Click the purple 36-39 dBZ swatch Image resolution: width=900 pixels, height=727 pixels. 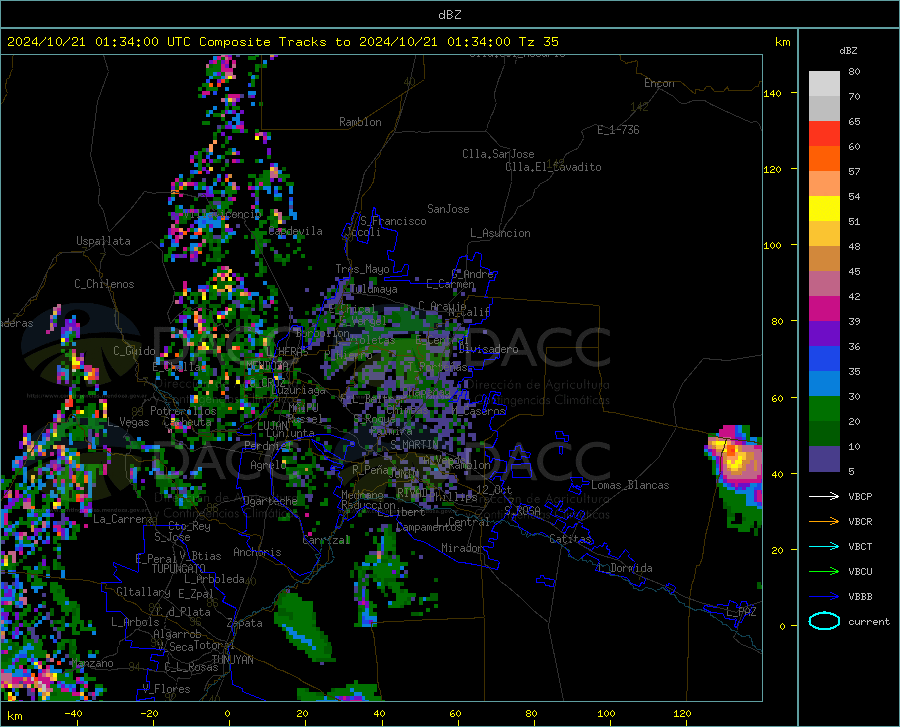(x=824, y=334)
